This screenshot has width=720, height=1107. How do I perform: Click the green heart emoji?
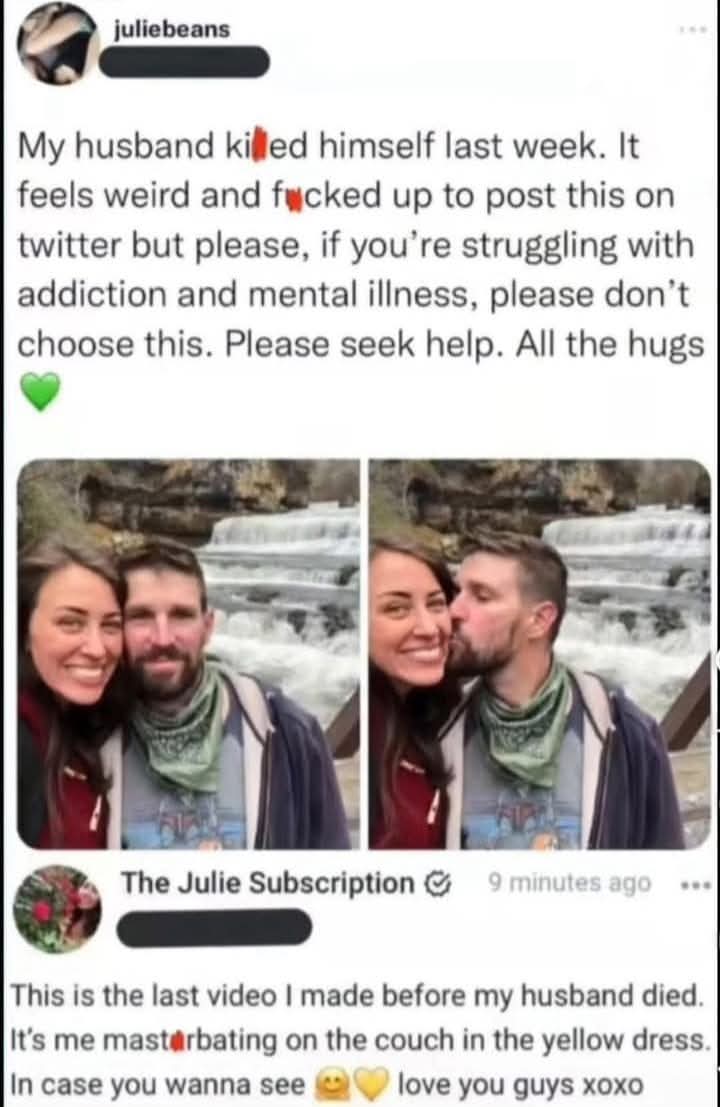pyautogui.click(x=40, y=392)
